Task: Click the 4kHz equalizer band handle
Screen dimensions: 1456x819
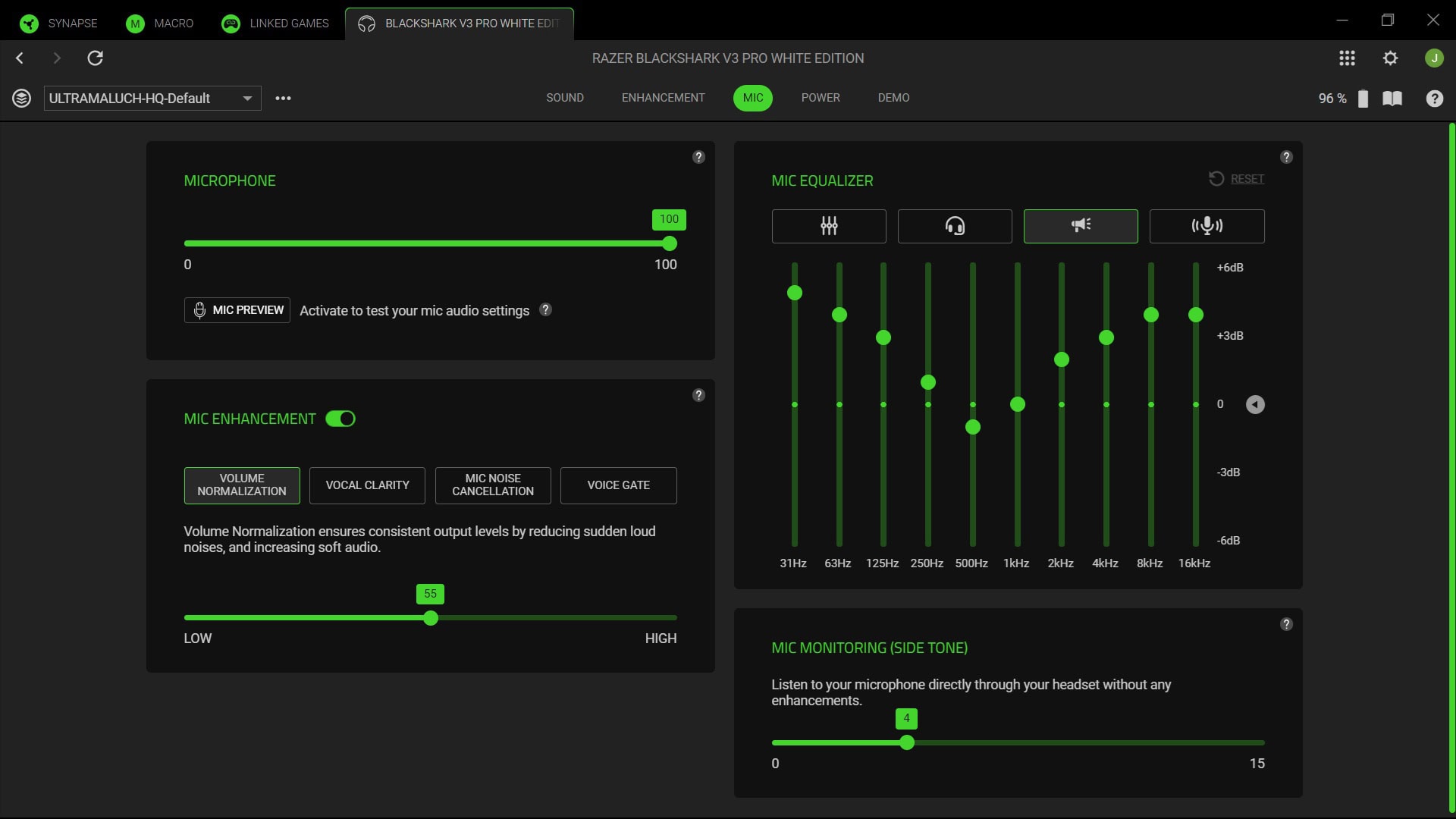Action: click(1106, 337)
